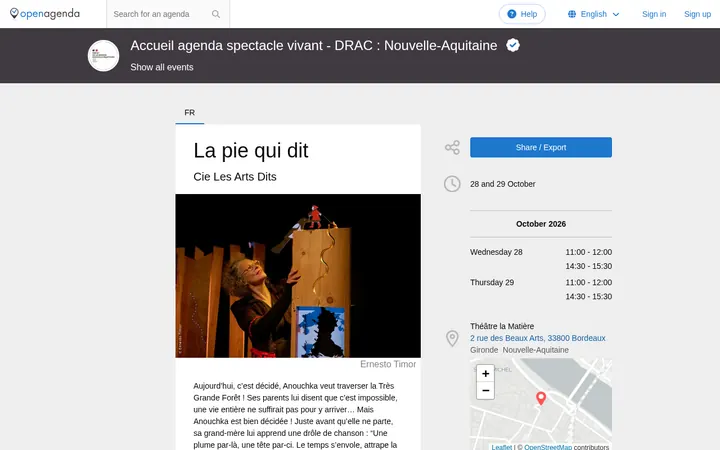Open the address 2 rue des Beaux Arts link

tap(537, 338)
